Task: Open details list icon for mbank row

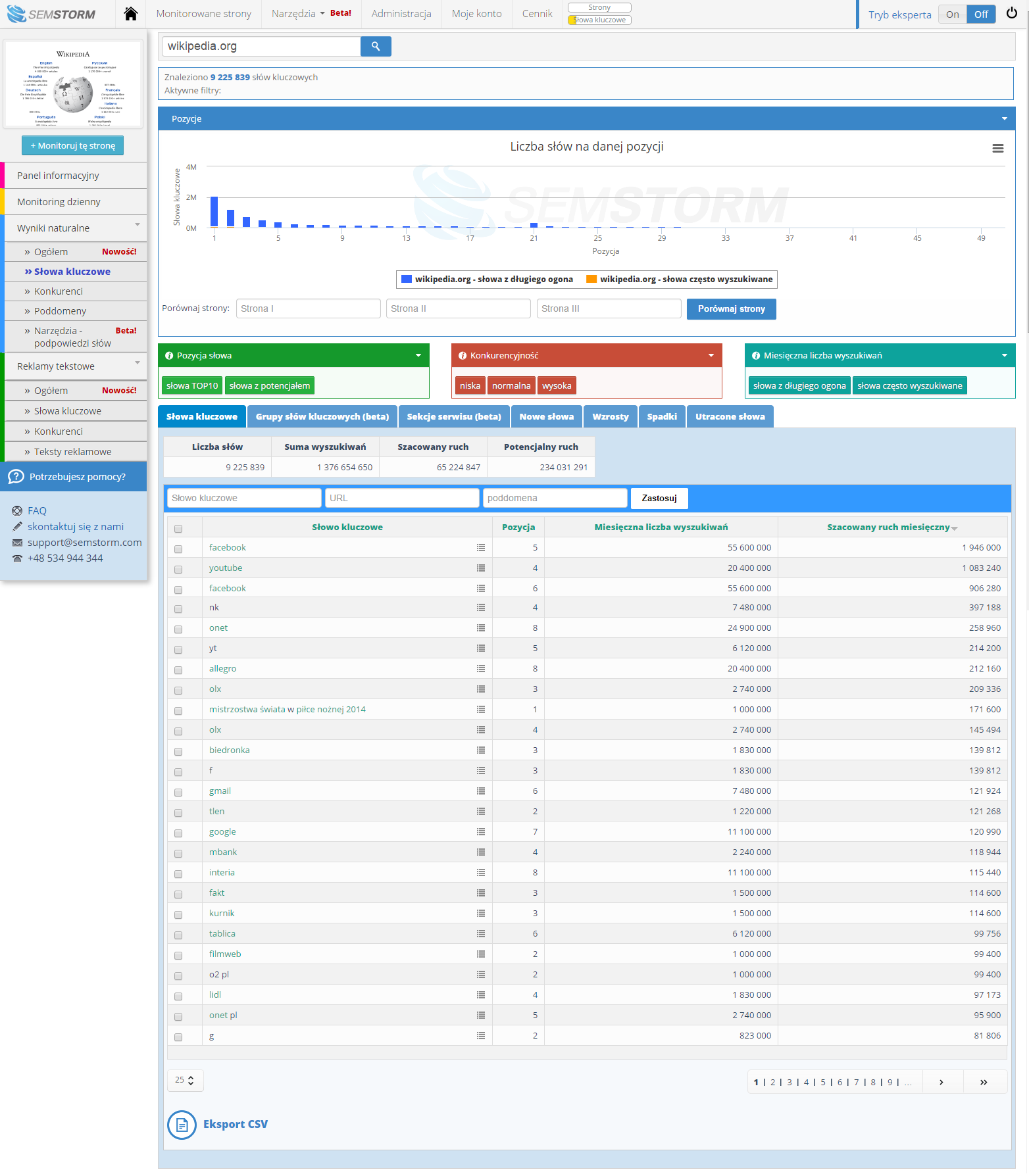Action: click(481, 852)
